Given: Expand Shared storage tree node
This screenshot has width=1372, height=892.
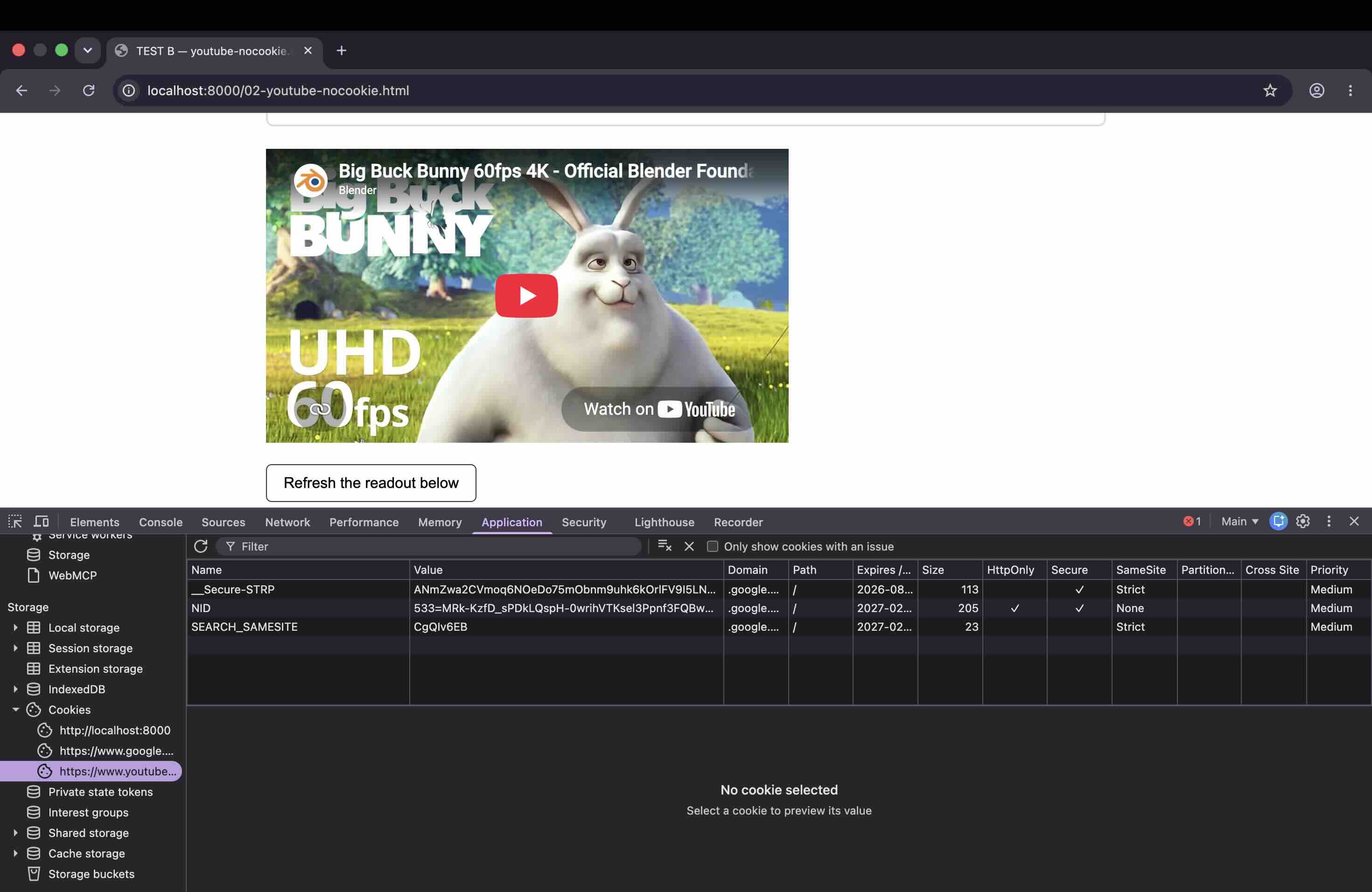Looking at the screenshot, I should click(15, 833).
